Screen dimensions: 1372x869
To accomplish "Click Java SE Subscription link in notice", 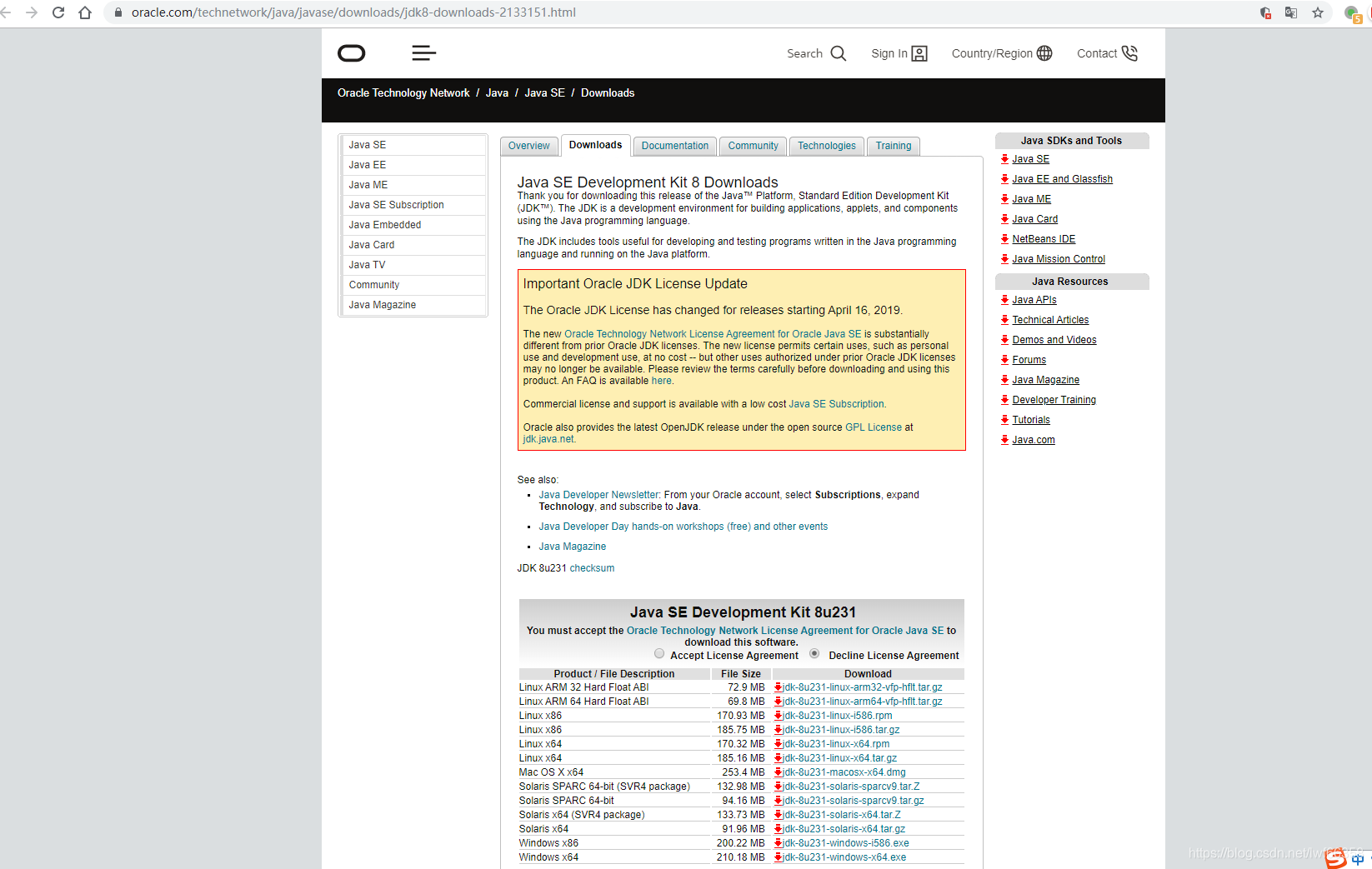I will pos(836,404).
